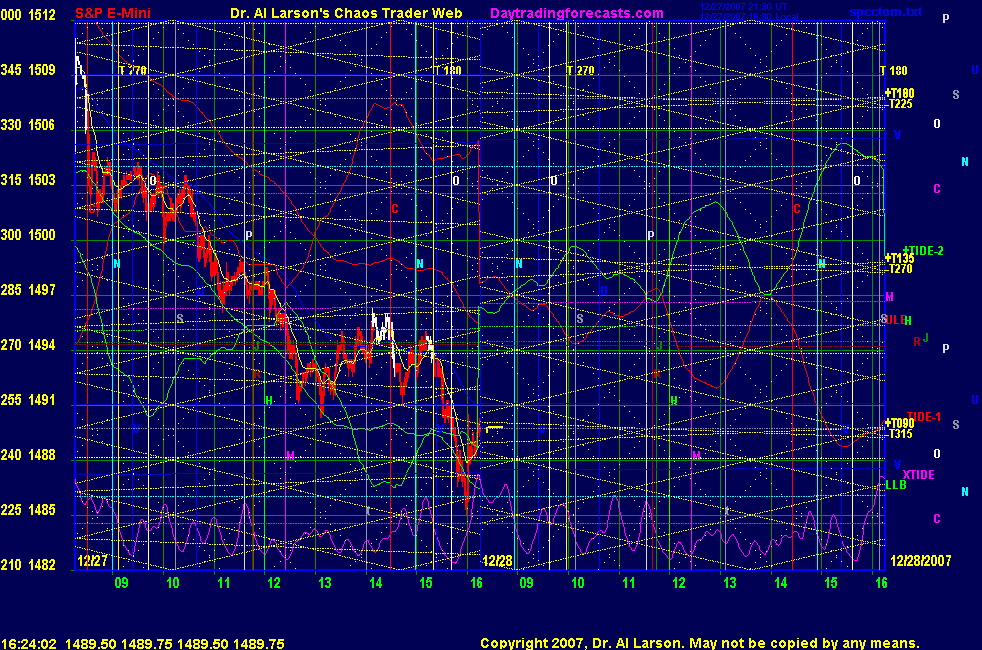This screenshot has height=650, width=982.
Task: Open the Daytradingforecasts.com label
Action: point(577,13)
